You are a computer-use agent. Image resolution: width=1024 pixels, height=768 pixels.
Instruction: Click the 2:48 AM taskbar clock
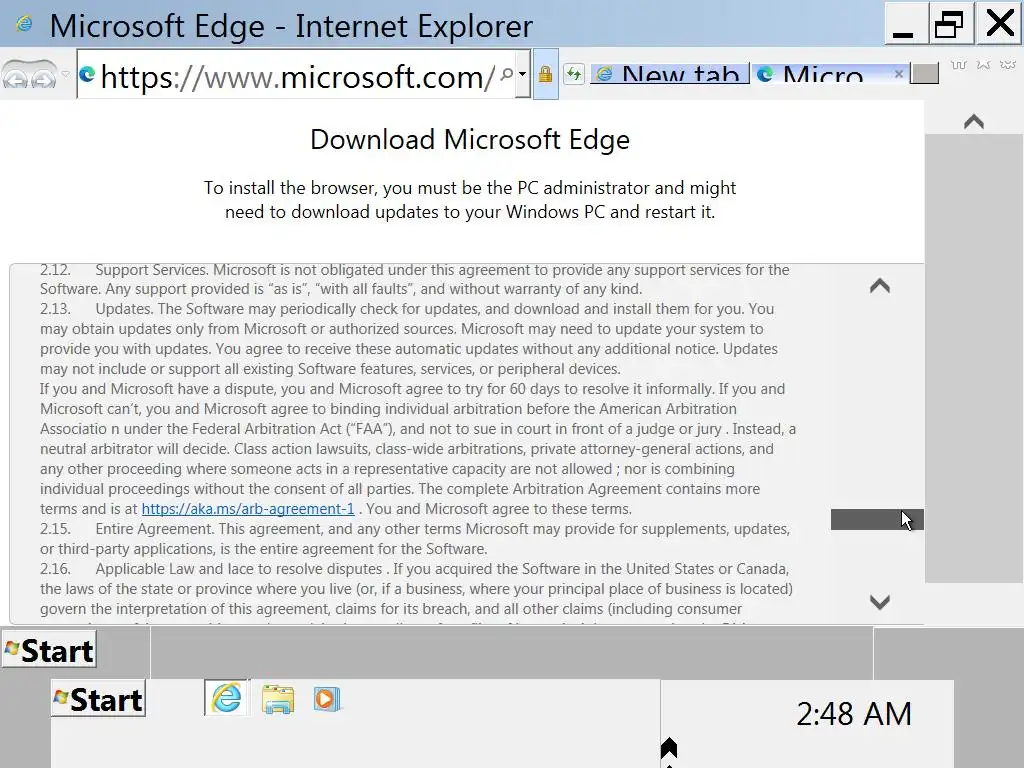coord(854,714)
